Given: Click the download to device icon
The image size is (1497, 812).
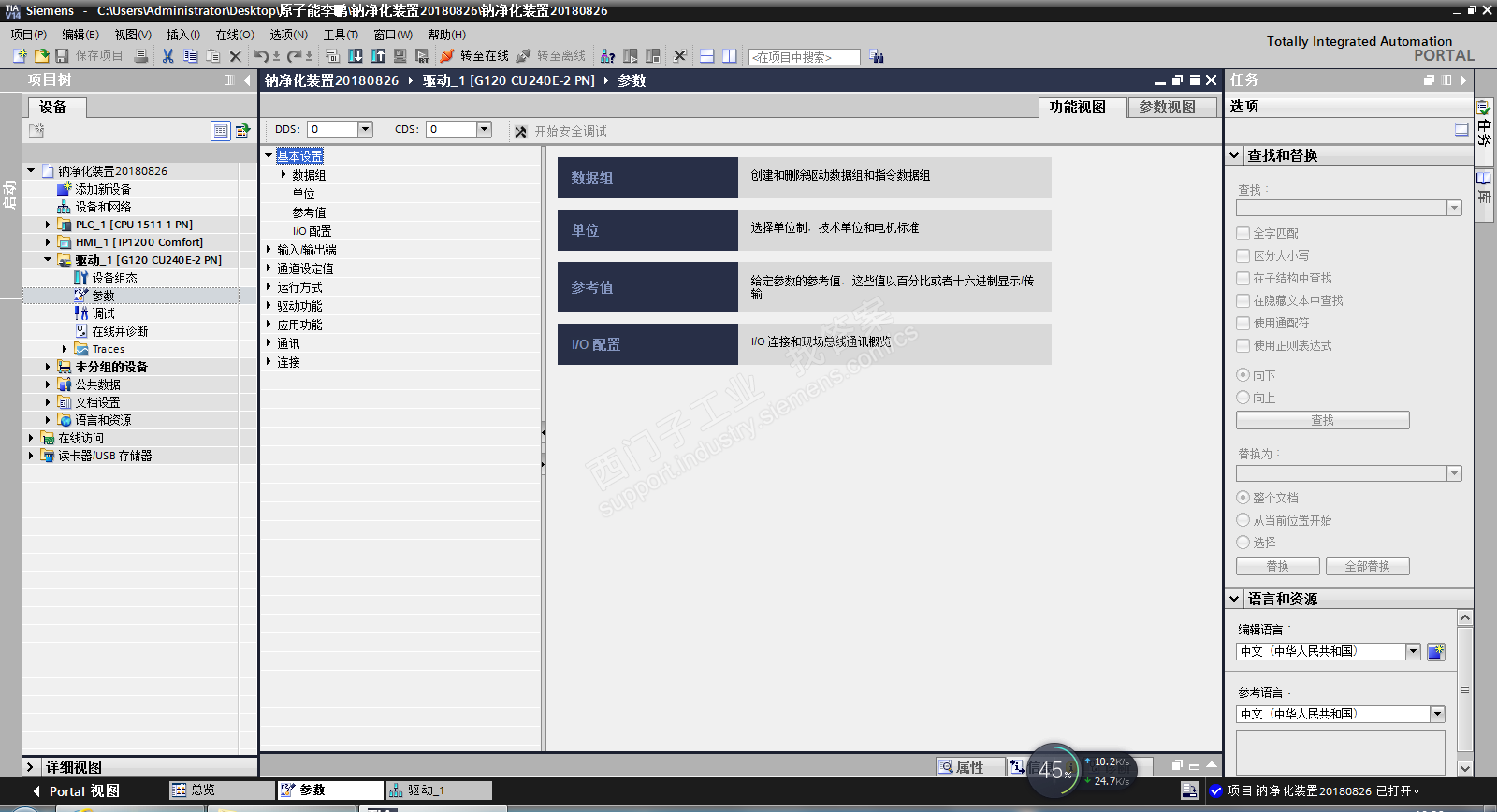Looking at the screenshot, I should coord(356,56).
